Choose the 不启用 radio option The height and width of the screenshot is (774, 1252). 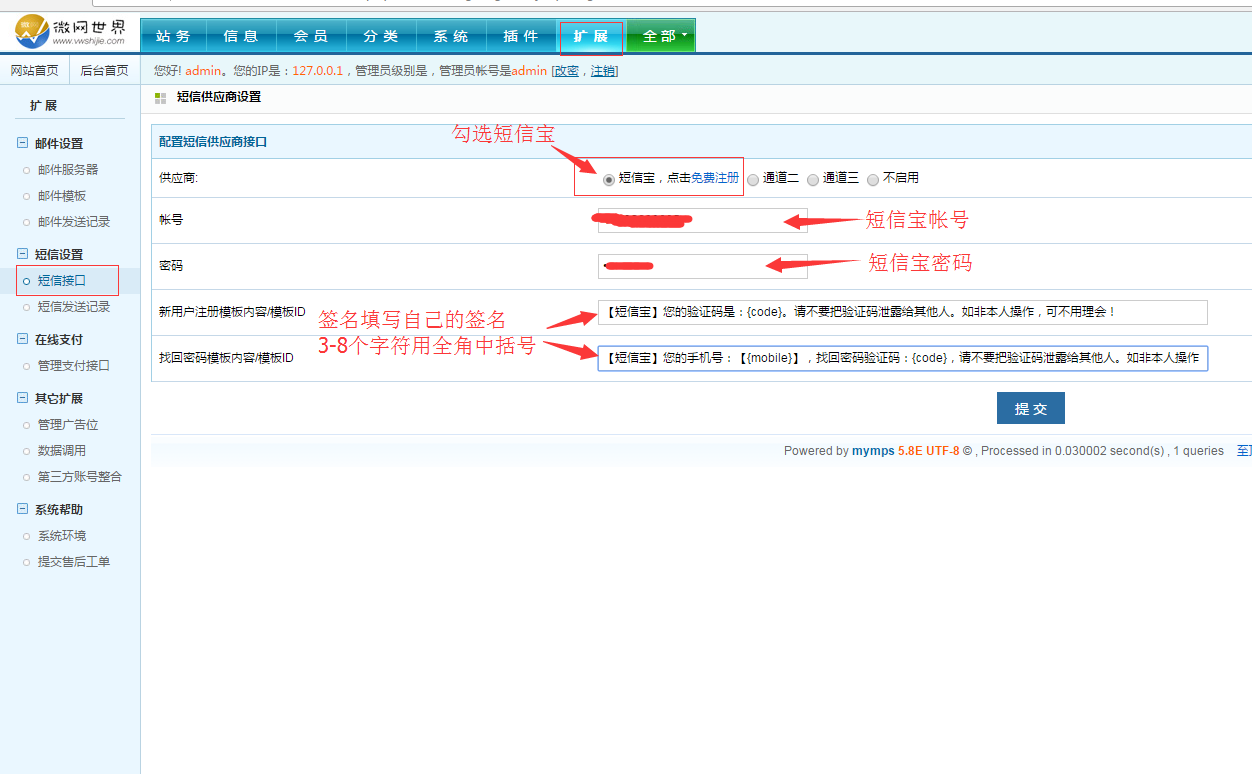[873, 180]
